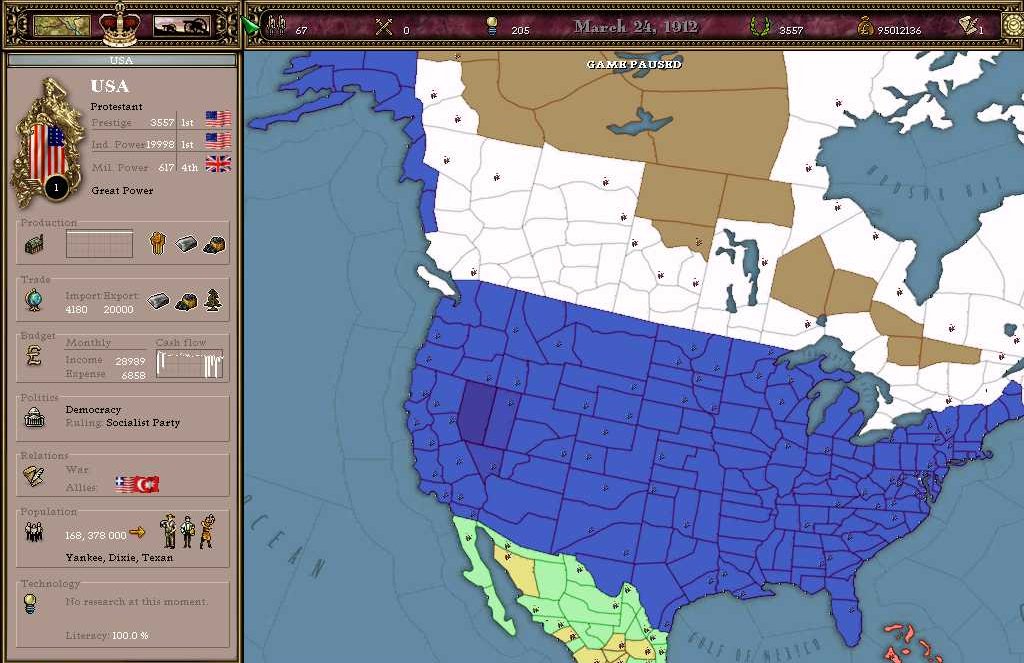Click the coal pile icon in Production

[x=214, y=244]
